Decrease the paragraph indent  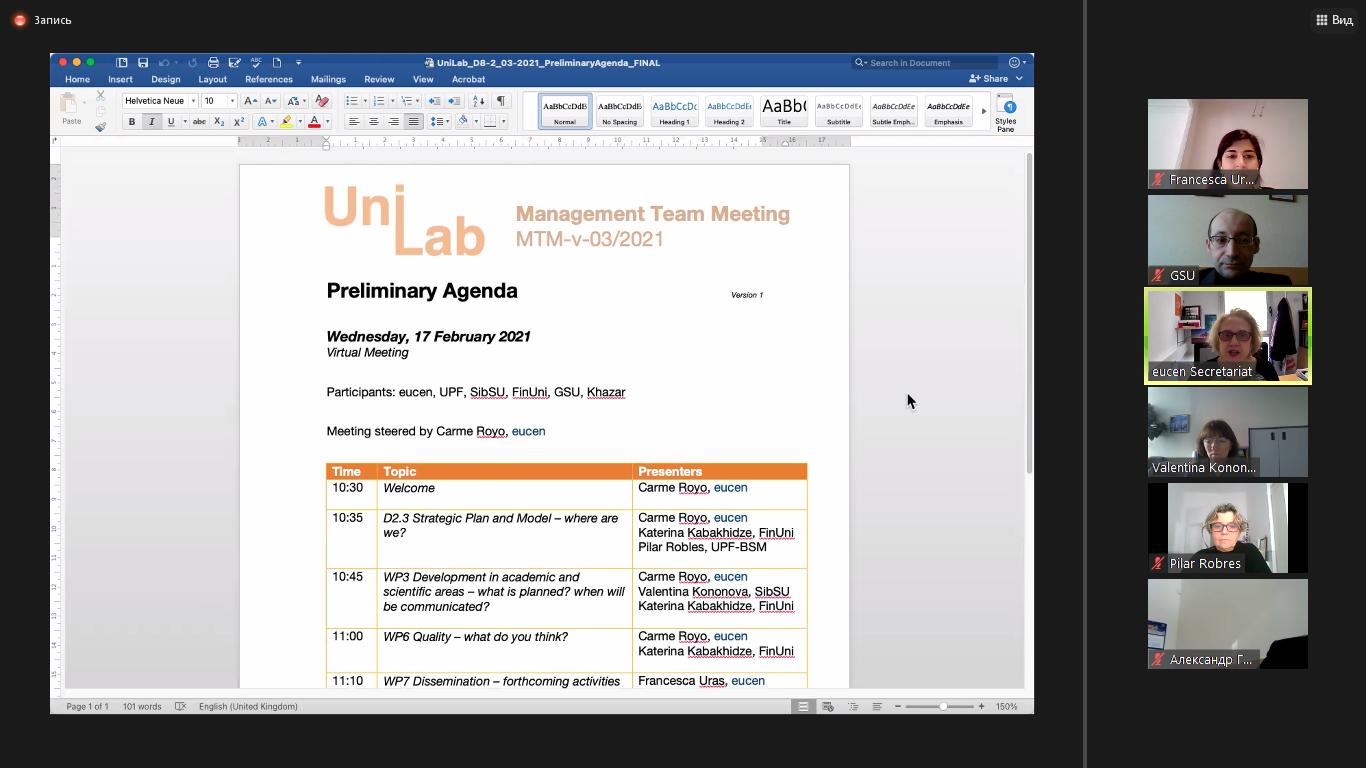tap(434, 101)
